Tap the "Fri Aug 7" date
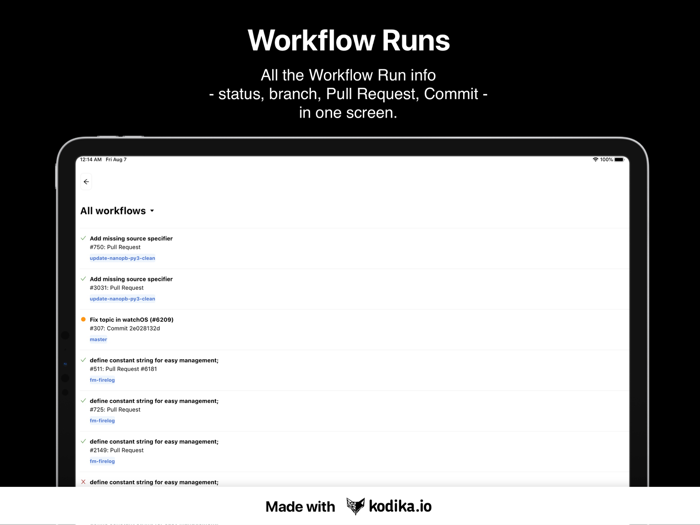700x525 pixels. tap(116, 159)
